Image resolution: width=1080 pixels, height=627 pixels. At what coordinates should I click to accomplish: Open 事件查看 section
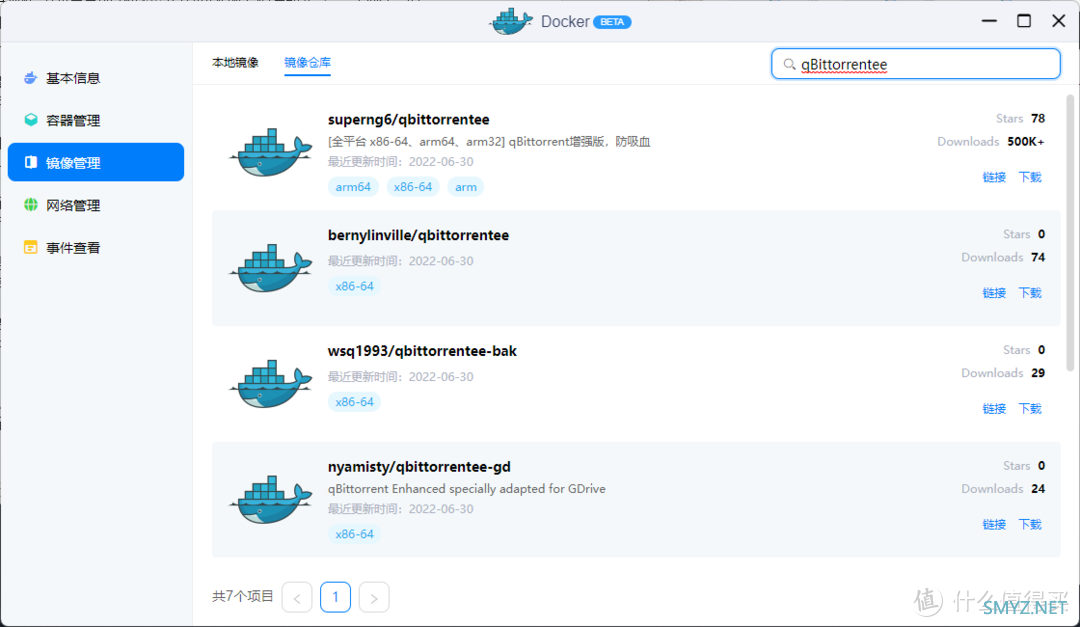click(x=96, y=247)
